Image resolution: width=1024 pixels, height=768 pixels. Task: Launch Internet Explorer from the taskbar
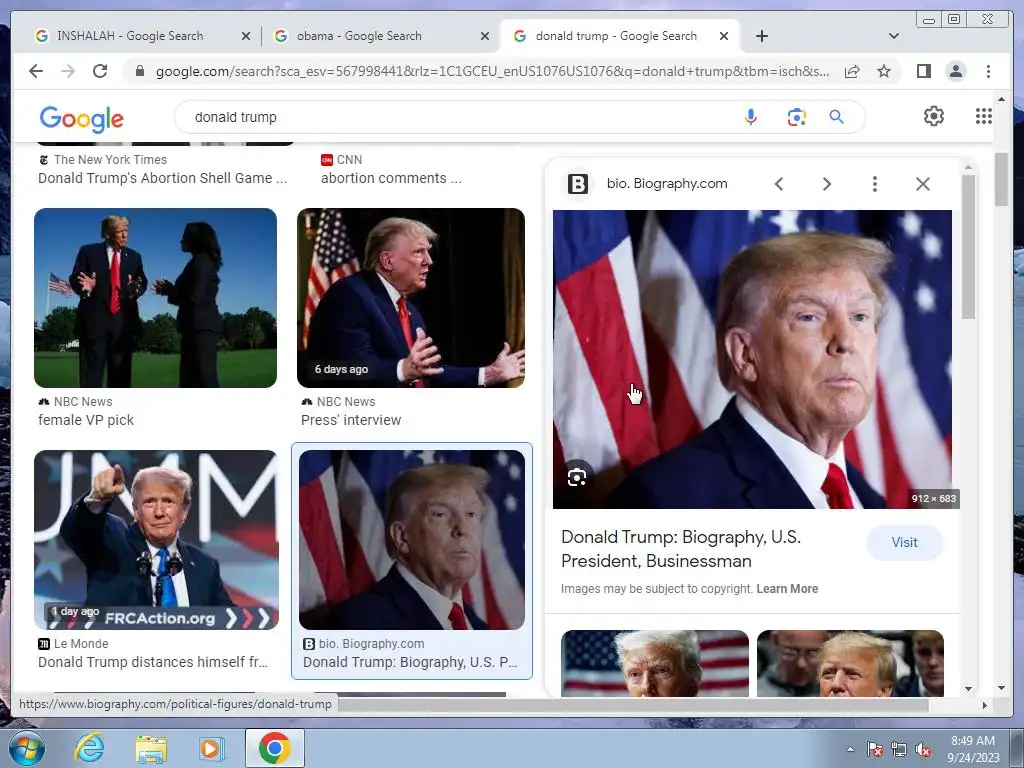[x=89, y=748]
